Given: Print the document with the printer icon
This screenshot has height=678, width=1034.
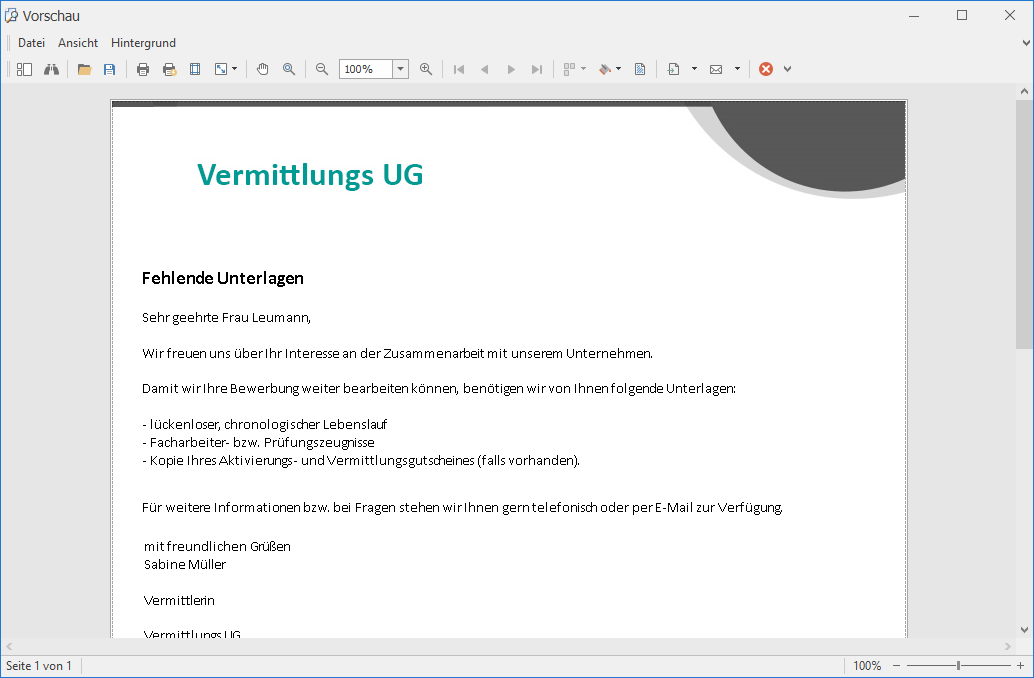Looking at the screenshot, I should click(x=142, y=69).
